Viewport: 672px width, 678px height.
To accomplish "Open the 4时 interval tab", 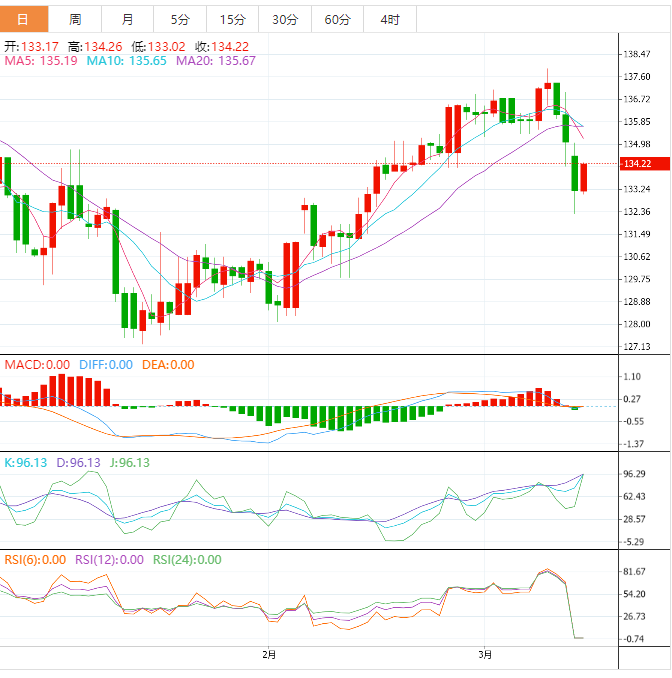I will pyautogui.click(x=390, y=19).
